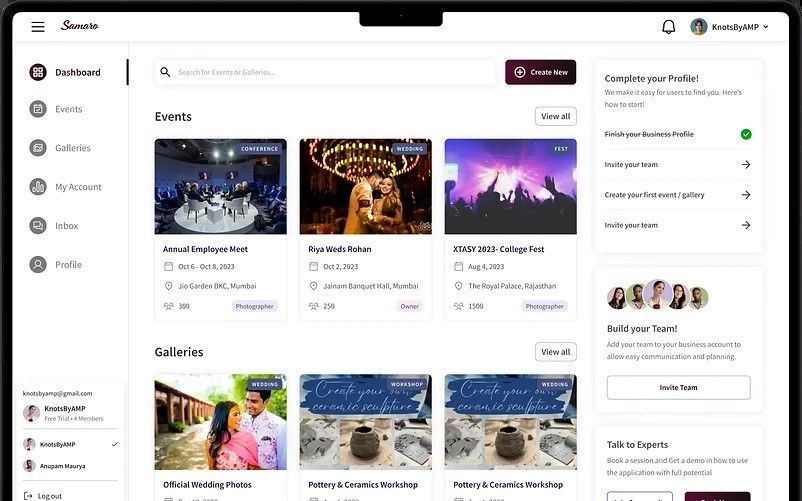Focus the Search for Events or Galleries field
The width and height of the screenshot is (802, 501).
coord(325,72)
